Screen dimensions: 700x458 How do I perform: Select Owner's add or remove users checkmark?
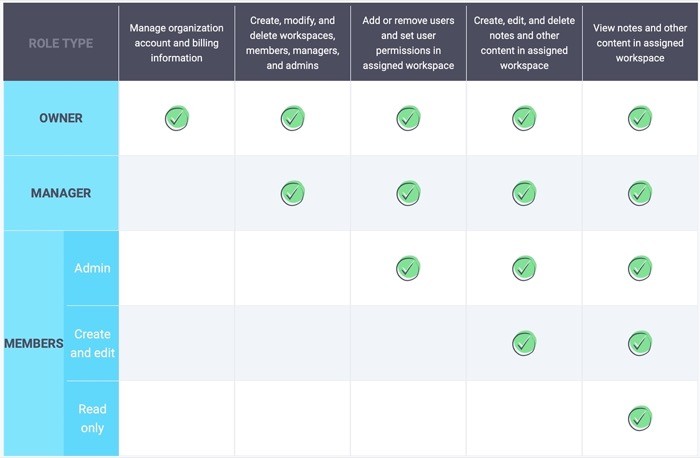408,118
